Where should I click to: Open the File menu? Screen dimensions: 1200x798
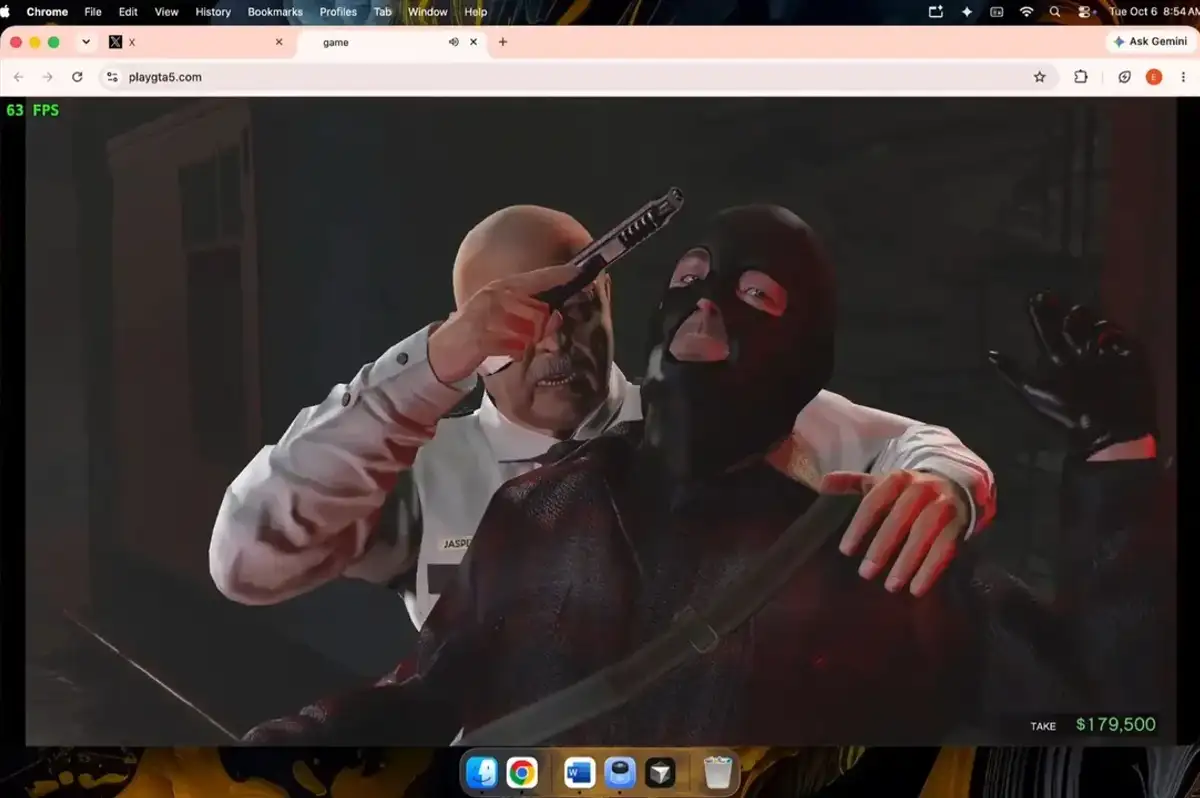pyautogui.click(x=93, y=12)
